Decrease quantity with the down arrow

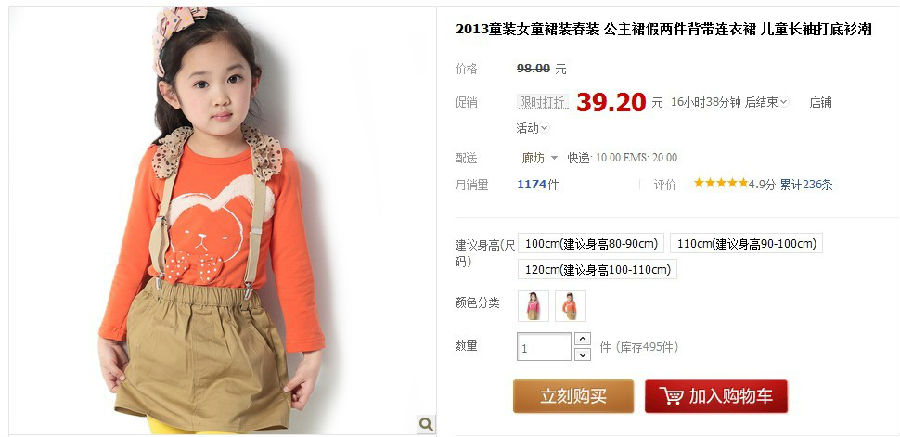(583, 354)
